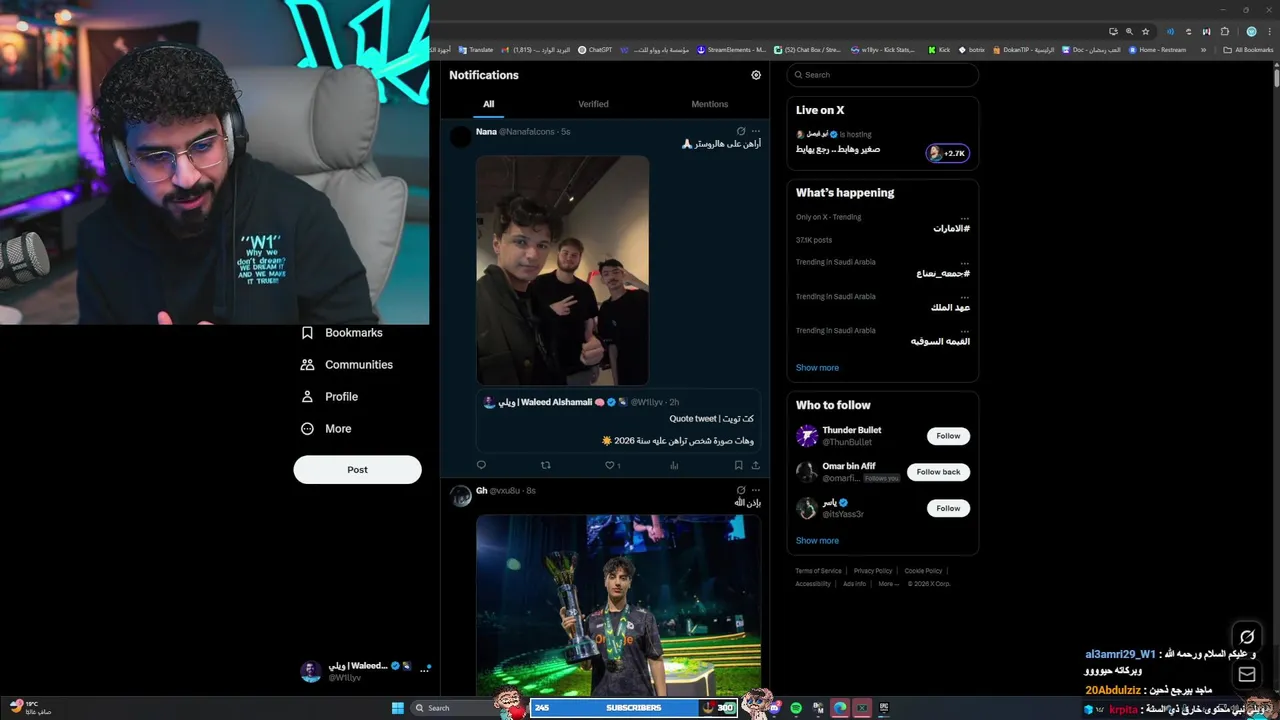View analytics of Nana's post
The width and height of the screenshot is (1280, 720).
coord(674,465)
